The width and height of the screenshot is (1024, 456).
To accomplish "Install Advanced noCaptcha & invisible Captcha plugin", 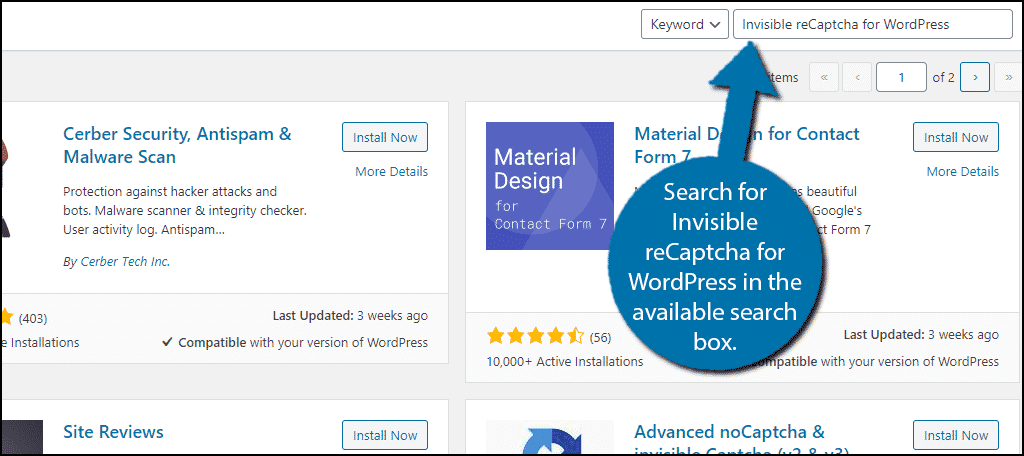I will tap(955, 435).
